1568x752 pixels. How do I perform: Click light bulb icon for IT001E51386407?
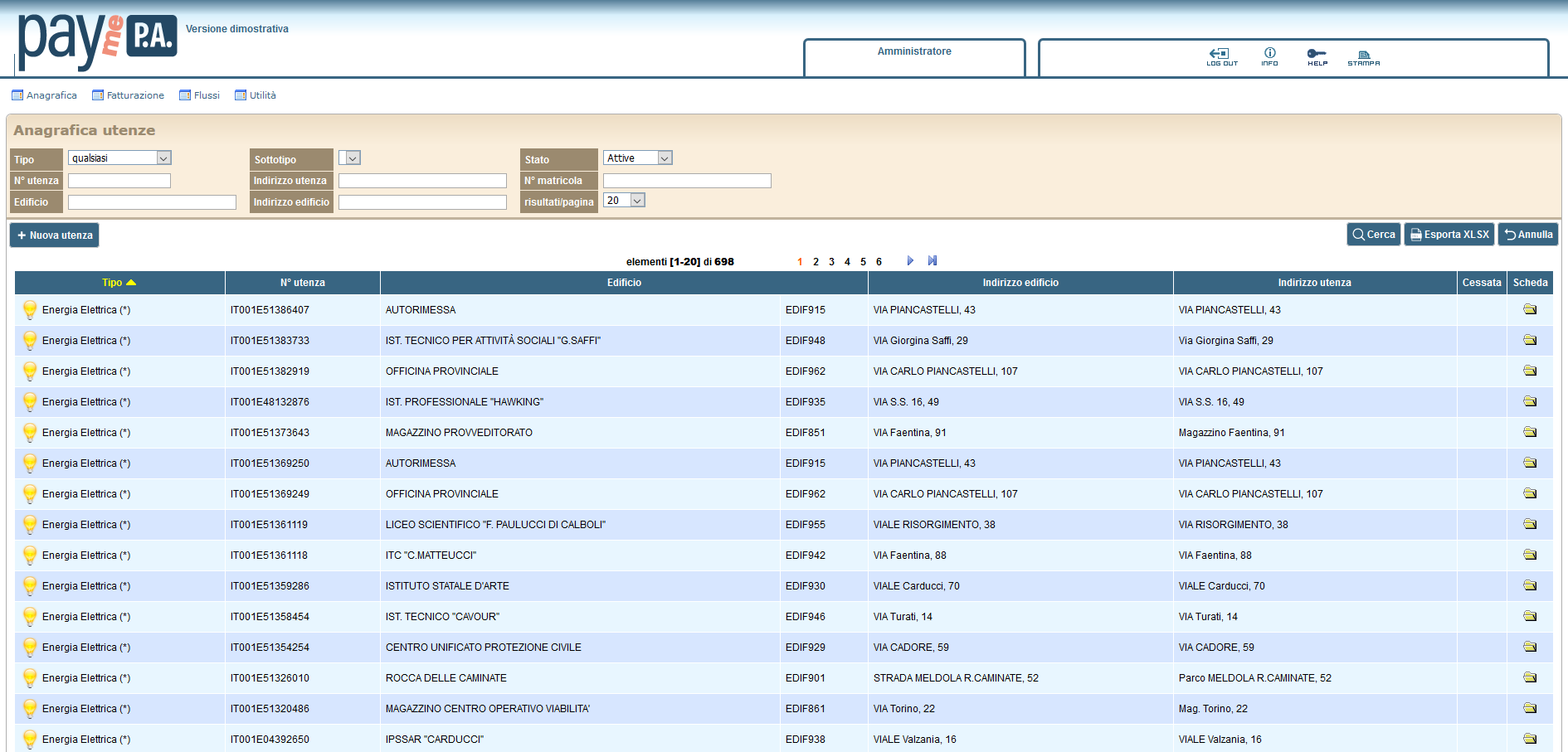point(30,310)
